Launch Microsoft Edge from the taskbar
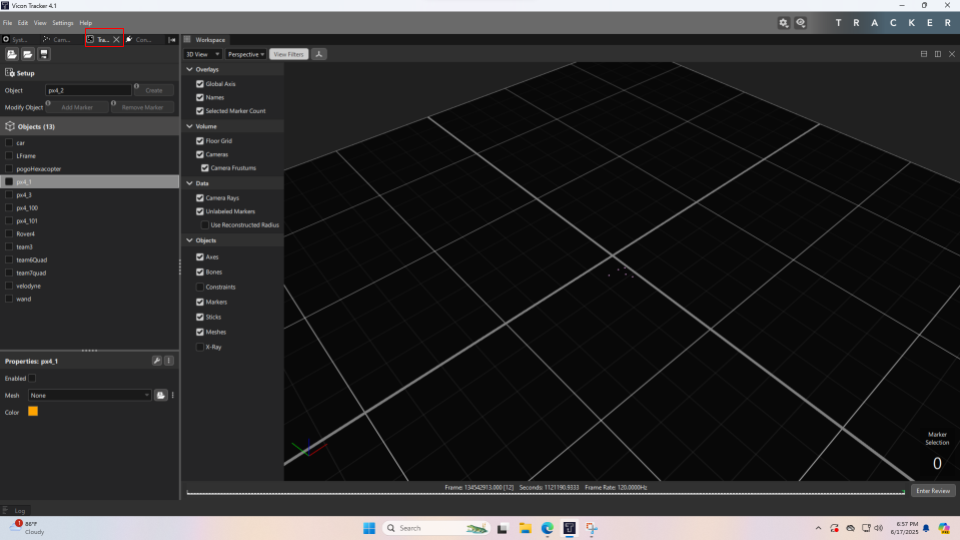Viewport: 960px width, 540px height. coord(547,528)
